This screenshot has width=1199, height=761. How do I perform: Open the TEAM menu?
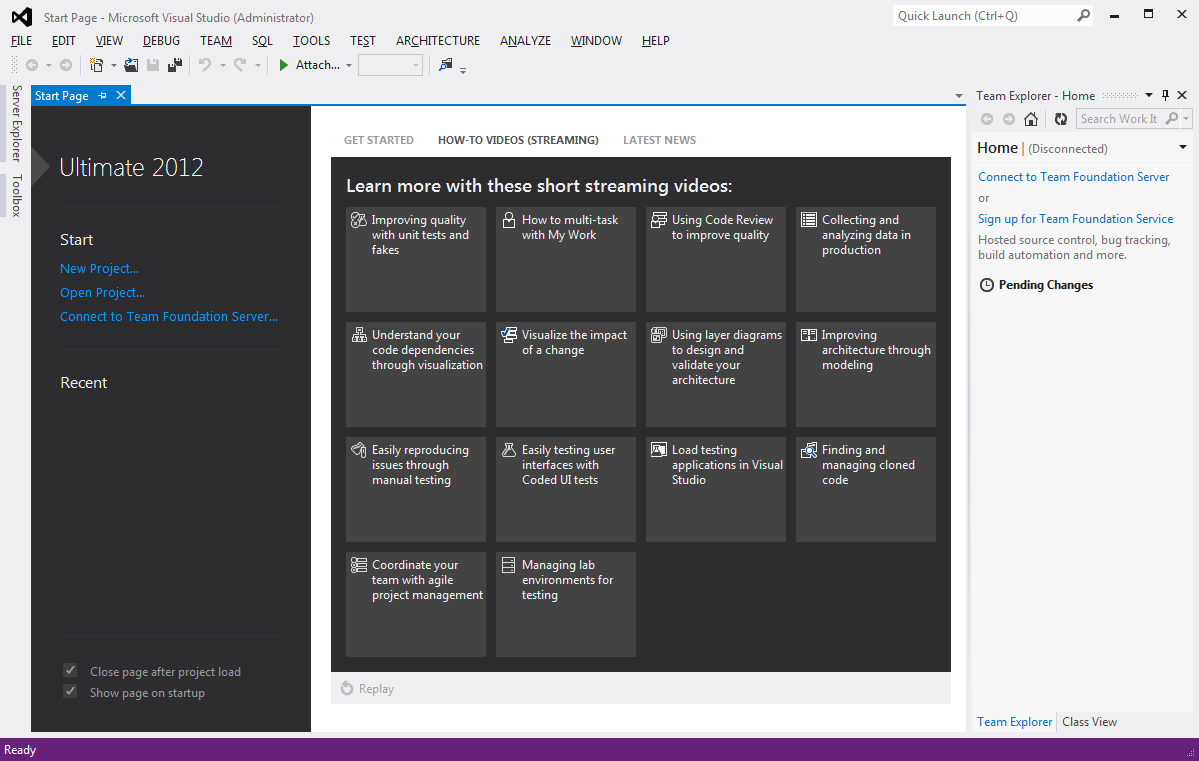(x=215, y=41)
